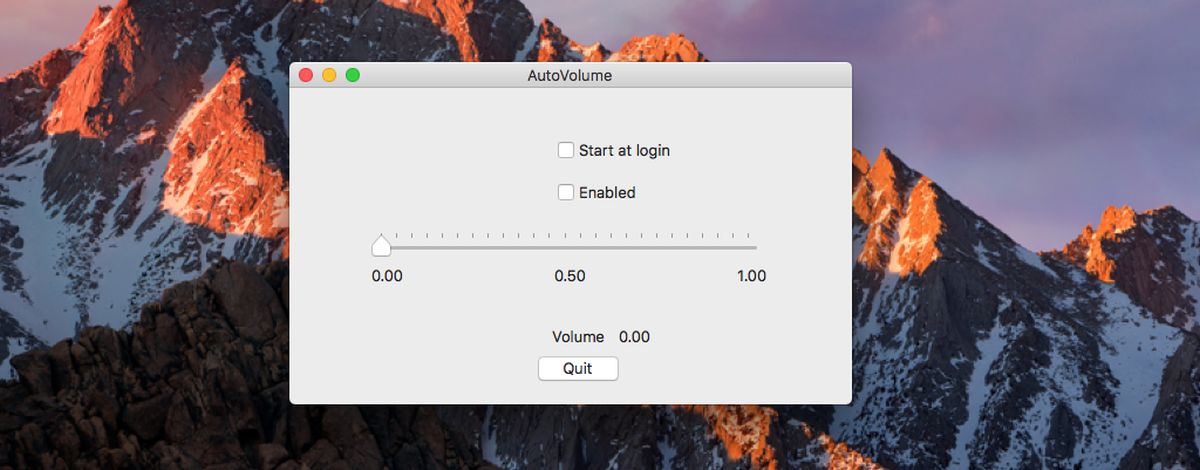Image resolution: width=1200 pixels, height=470 pixels.
Task: Click the 0.00 label under slider start
Action: tap(387, 276)
